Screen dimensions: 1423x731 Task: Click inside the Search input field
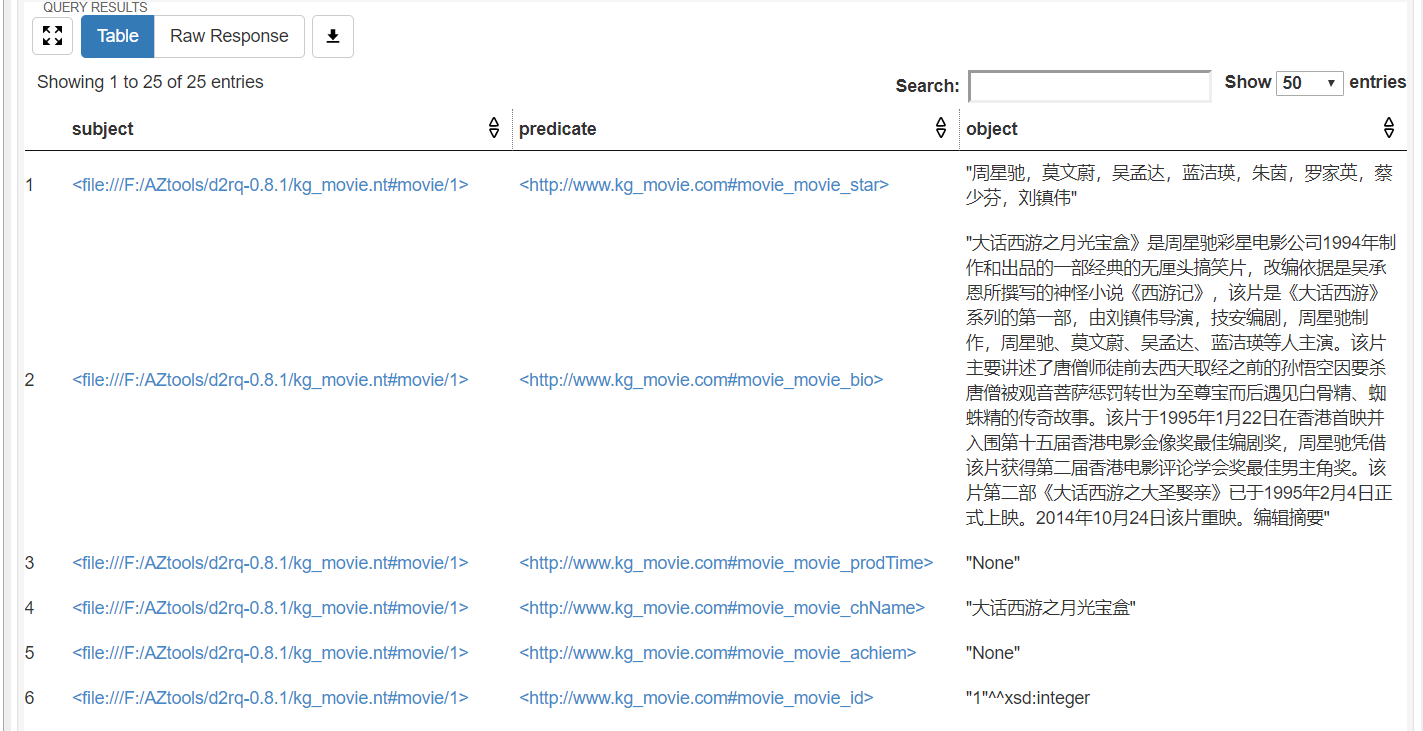click(x=1088, y=86)
